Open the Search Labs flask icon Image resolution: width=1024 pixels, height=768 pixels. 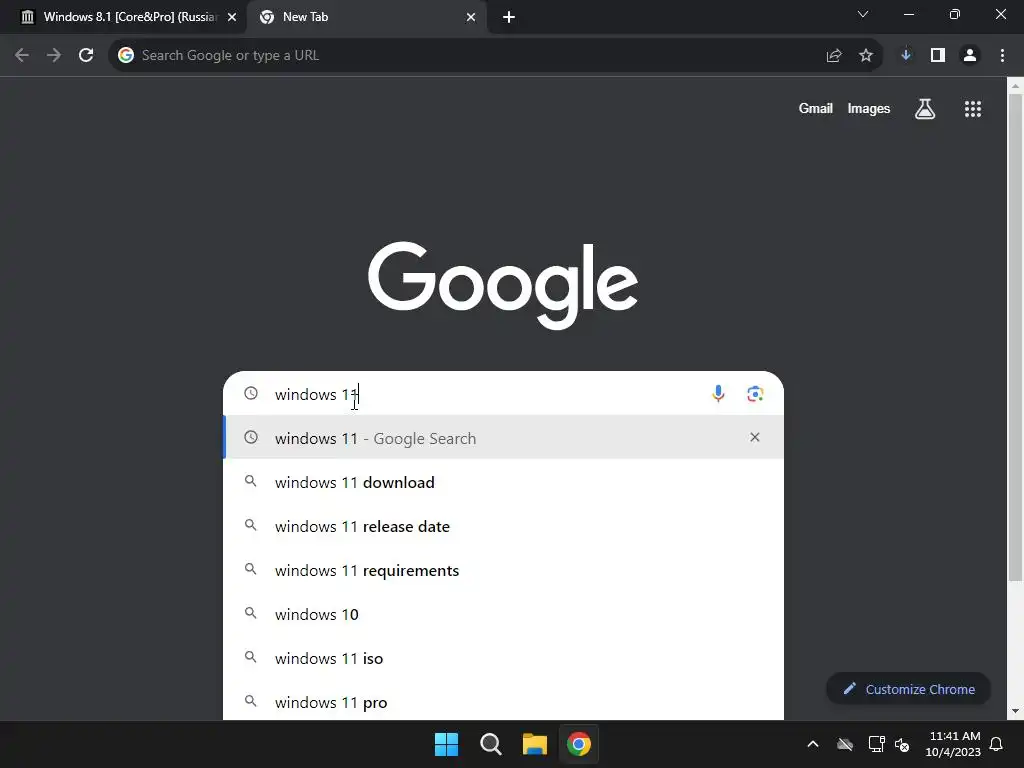click(x=925, y=108)
